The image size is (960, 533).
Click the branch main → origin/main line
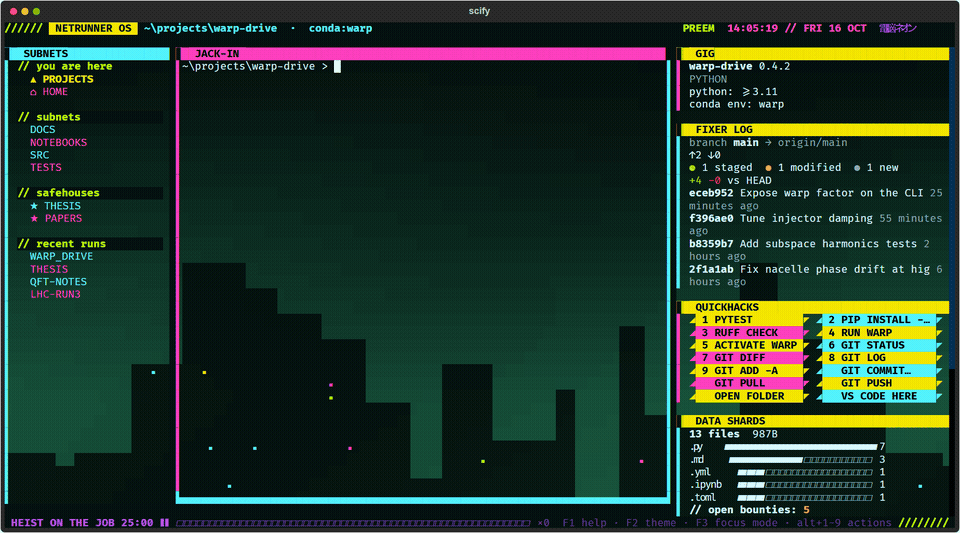tap(768, 143)
